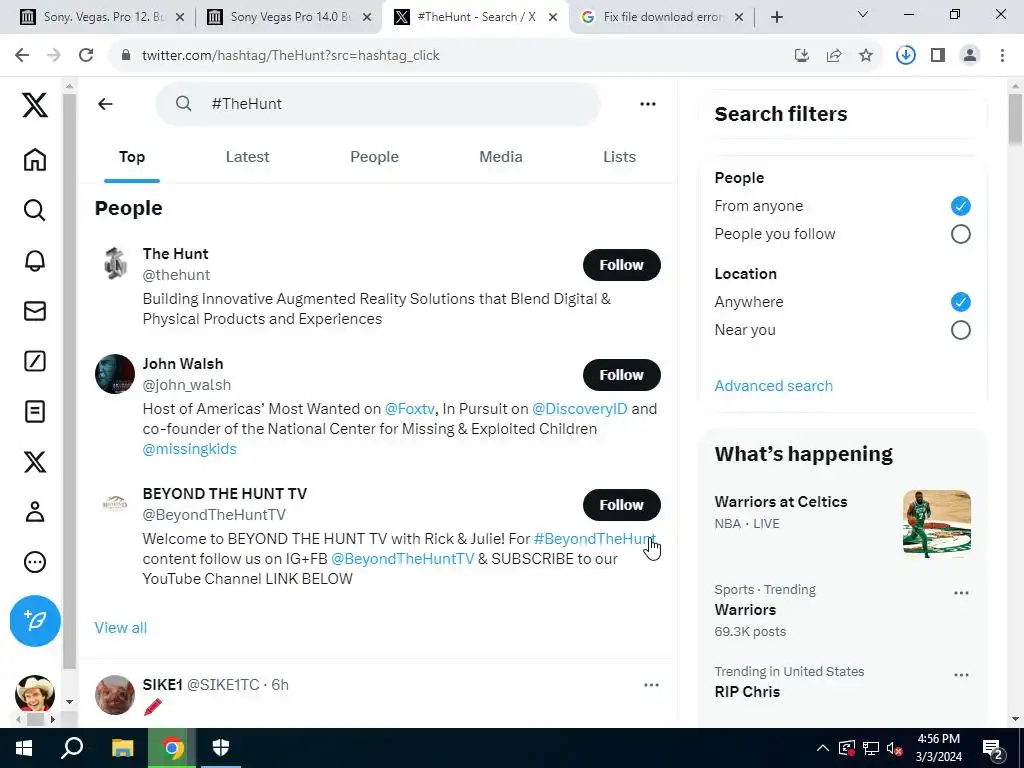Open Windows Start menu
This screenshot has height=768, width=1024.
pos(24,748)
